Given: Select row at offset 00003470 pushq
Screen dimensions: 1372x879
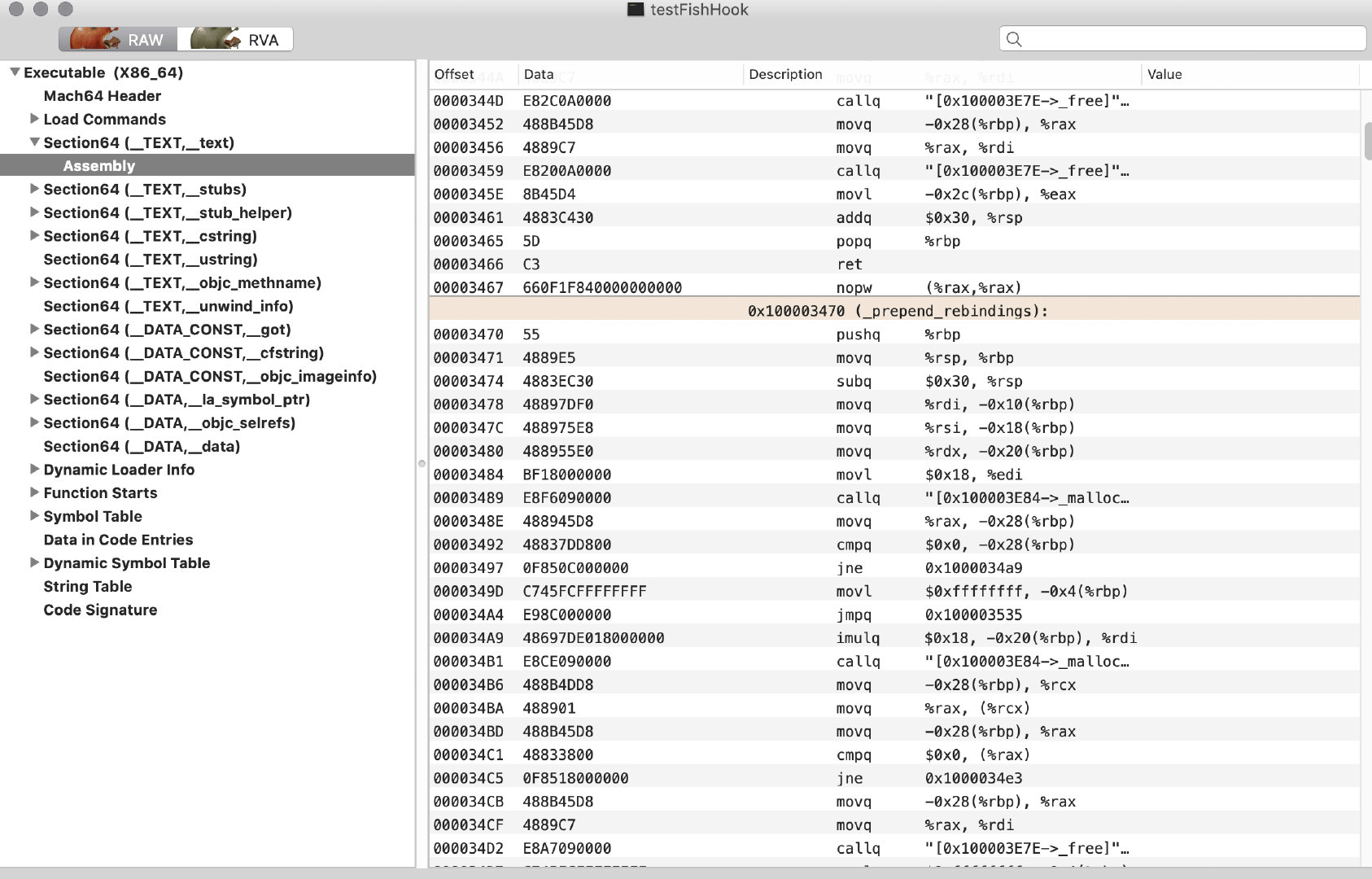Looking at the screenshot, I should tap(894, 335).
